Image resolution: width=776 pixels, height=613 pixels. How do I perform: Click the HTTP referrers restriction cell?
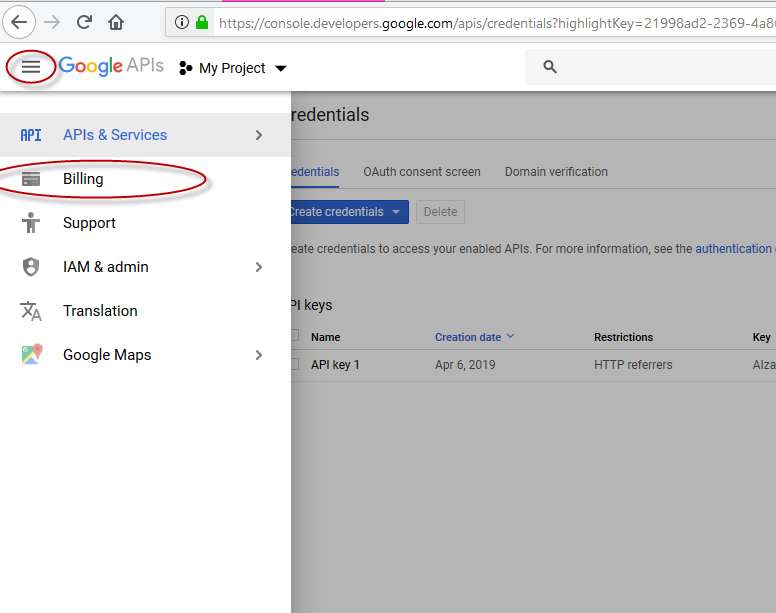coord(633,365)
